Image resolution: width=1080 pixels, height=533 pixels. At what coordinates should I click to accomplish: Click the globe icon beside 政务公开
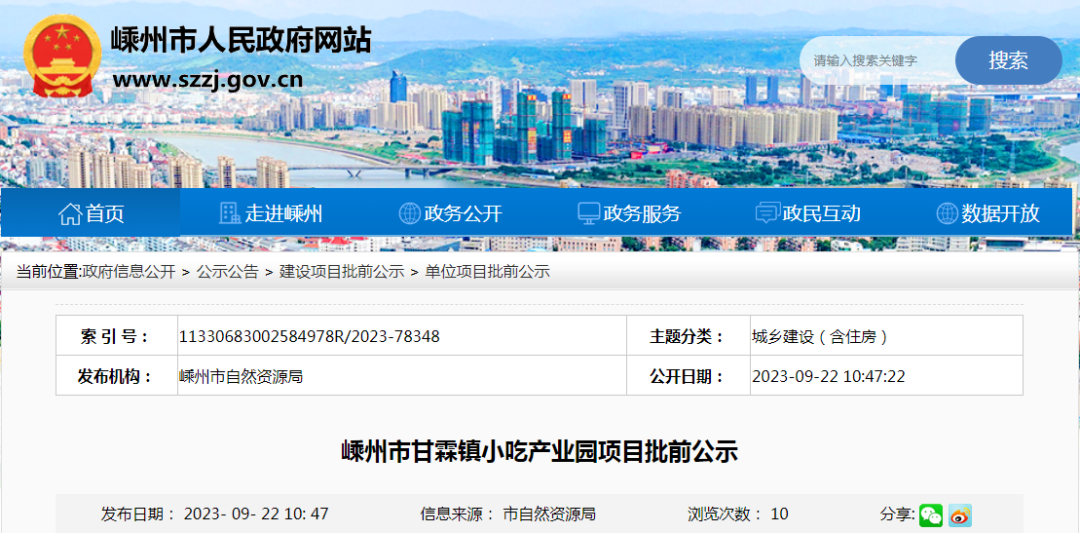coord(409,213)
